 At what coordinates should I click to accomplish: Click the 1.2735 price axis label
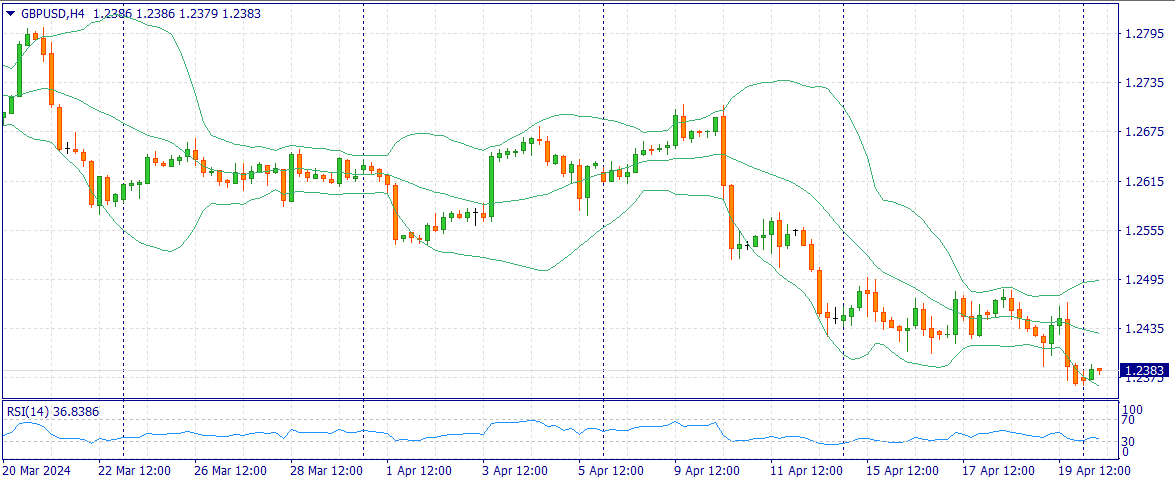pos(1143,83)
